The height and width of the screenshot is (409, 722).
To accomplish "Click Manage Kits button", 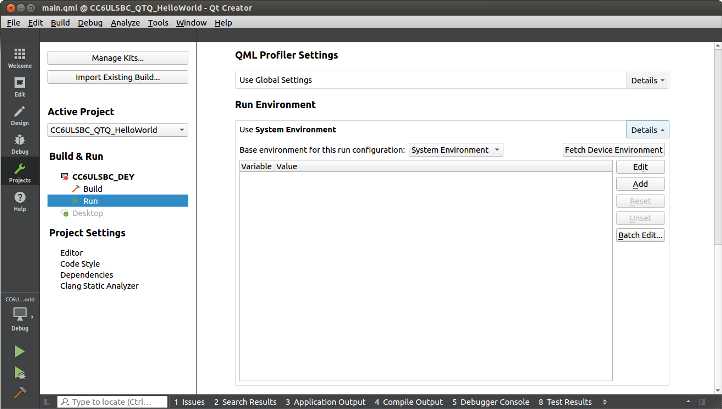I will [x=117, y=58].
